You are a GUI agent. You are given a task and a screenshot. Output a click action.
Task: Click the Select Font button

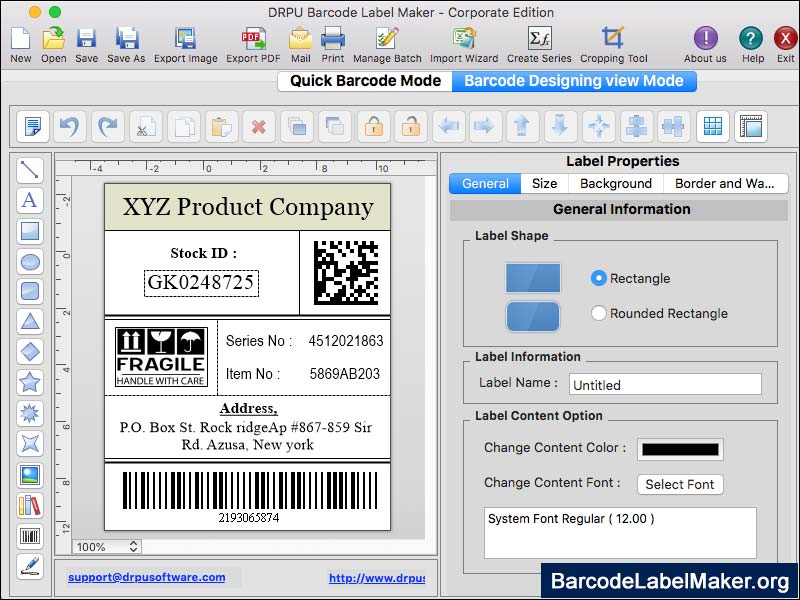[x=680, y=484]
